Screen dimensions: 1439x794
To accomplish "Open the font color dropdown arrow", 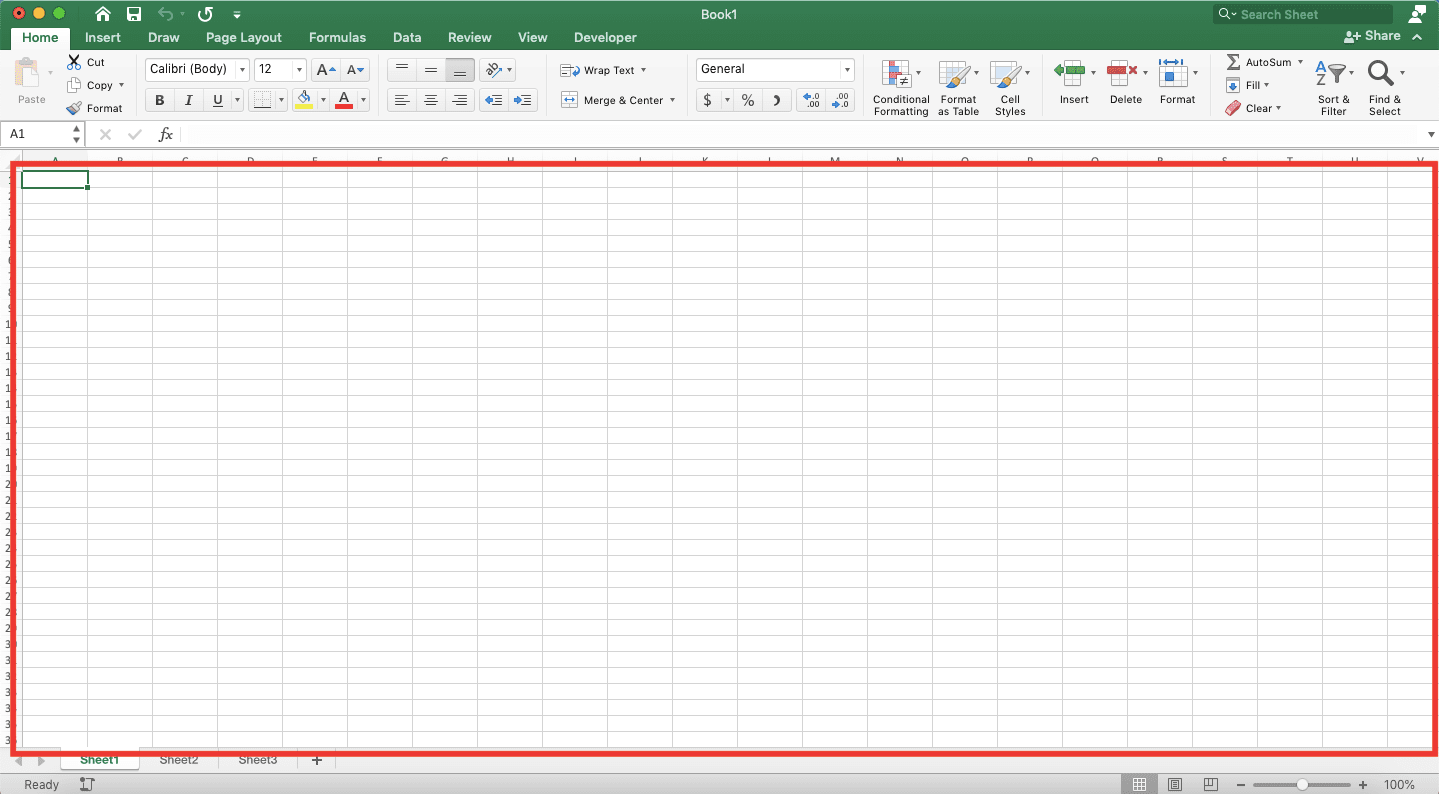I will [x=363, y=100].
